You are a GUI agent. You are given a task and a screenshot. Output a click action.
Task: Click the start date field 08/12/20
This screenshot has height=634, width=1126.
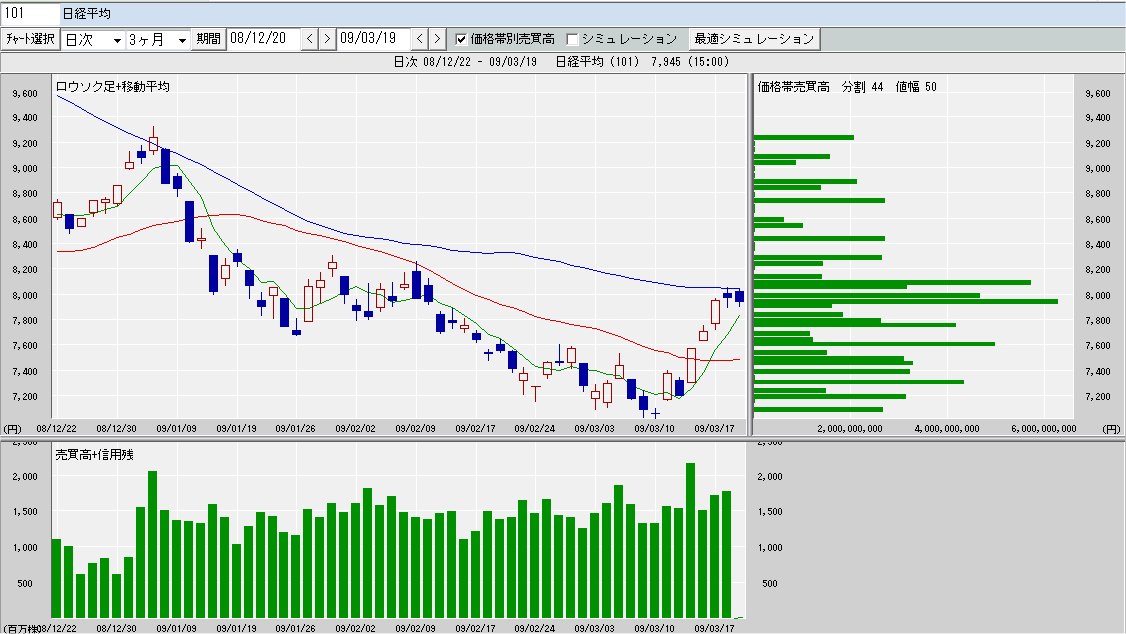tap(263, 39)
